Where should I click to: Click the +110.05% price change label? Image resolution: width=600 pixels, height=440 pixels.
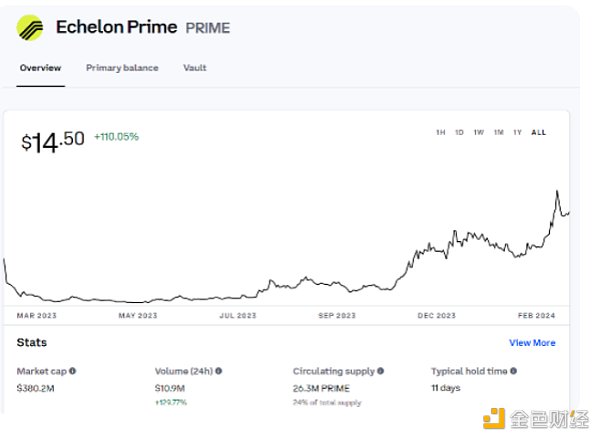(x=116, y=136)
